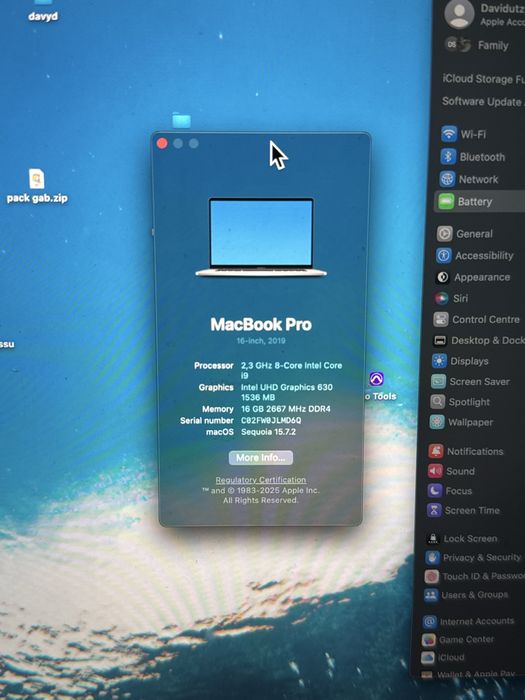Open Wi-Fi settings icon in sidebar
Screen dimensions: 525x700
449,134
